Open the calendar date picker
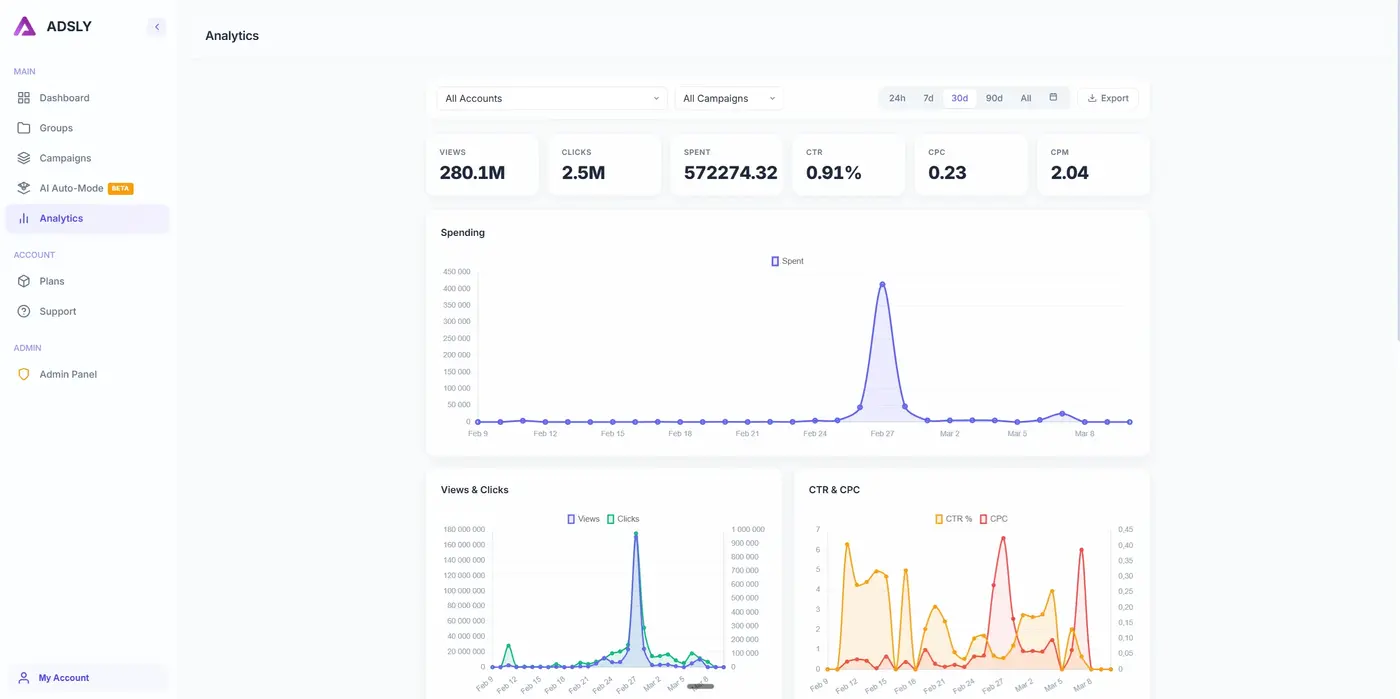The image size is (1400, 699). [1052, 98]
